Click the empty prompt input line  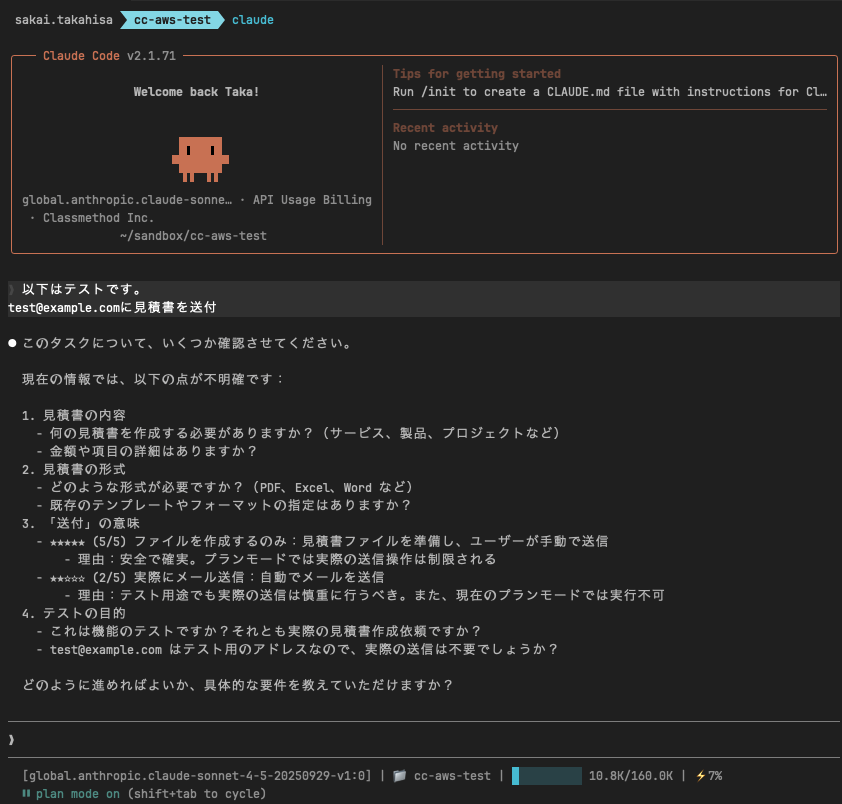pos(420,740)
